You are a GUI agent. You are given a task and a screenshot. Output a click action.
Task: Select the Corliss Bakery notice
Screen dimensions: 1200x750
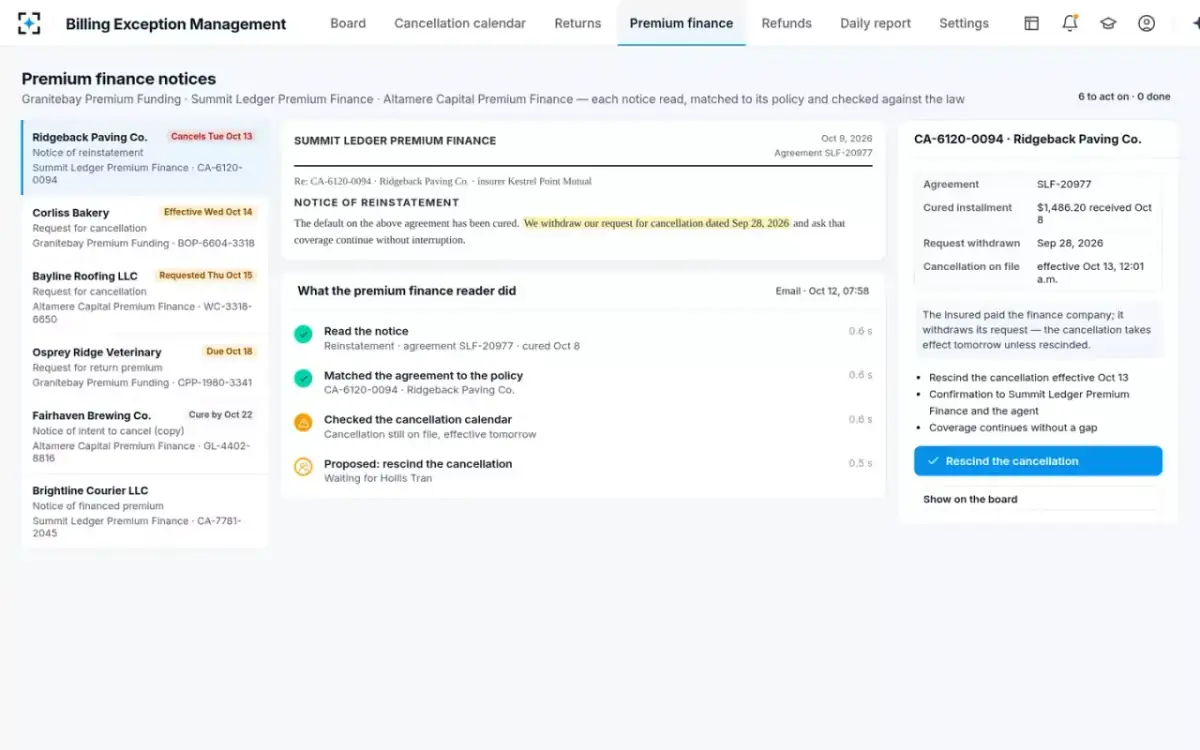click(145, 227)
